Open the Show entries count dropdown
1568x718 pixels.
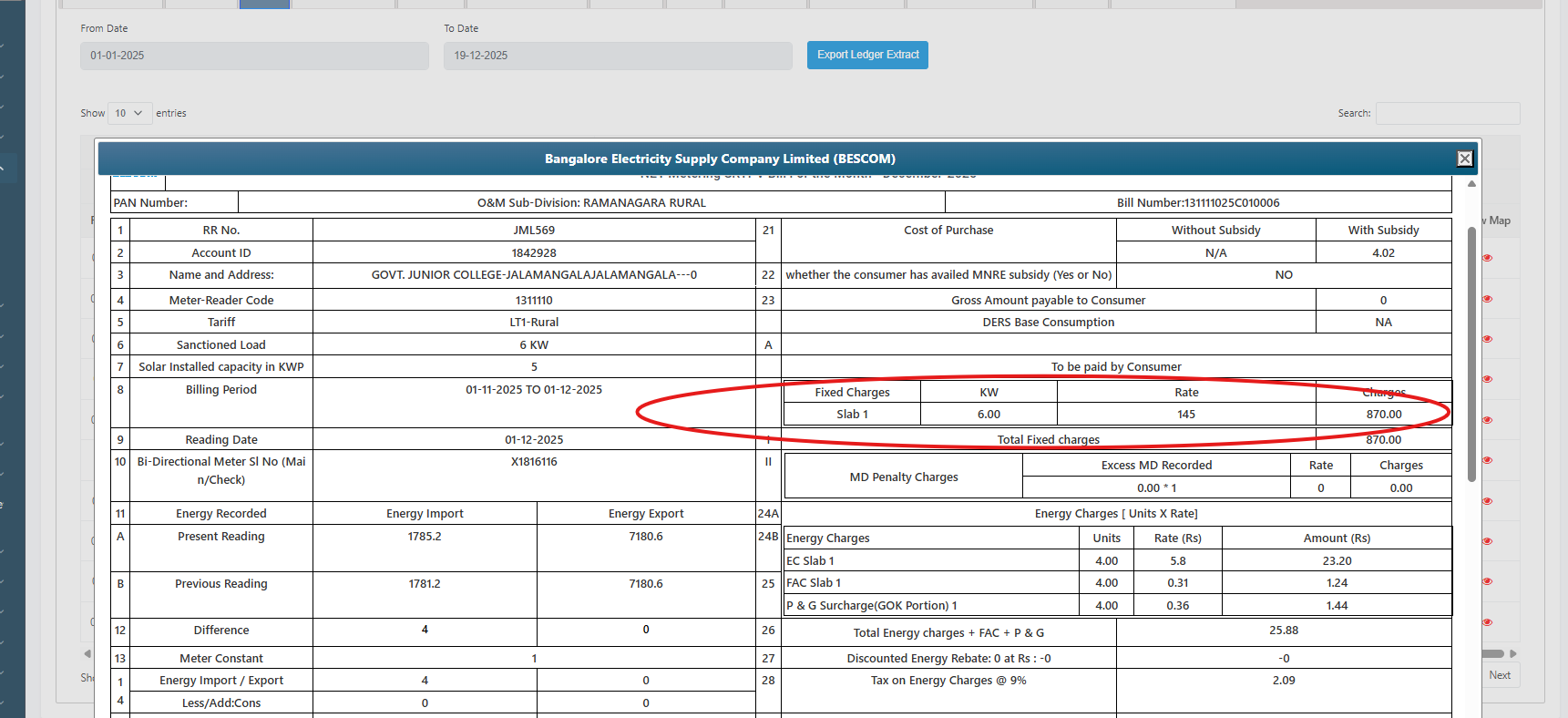(129, 113)
